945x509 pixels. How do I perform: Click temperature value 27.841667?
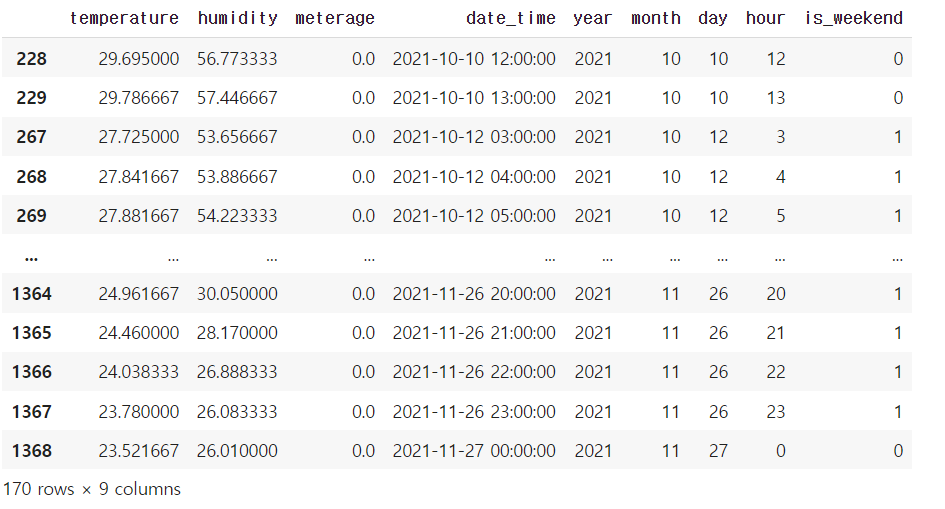[x=139, y=177]
